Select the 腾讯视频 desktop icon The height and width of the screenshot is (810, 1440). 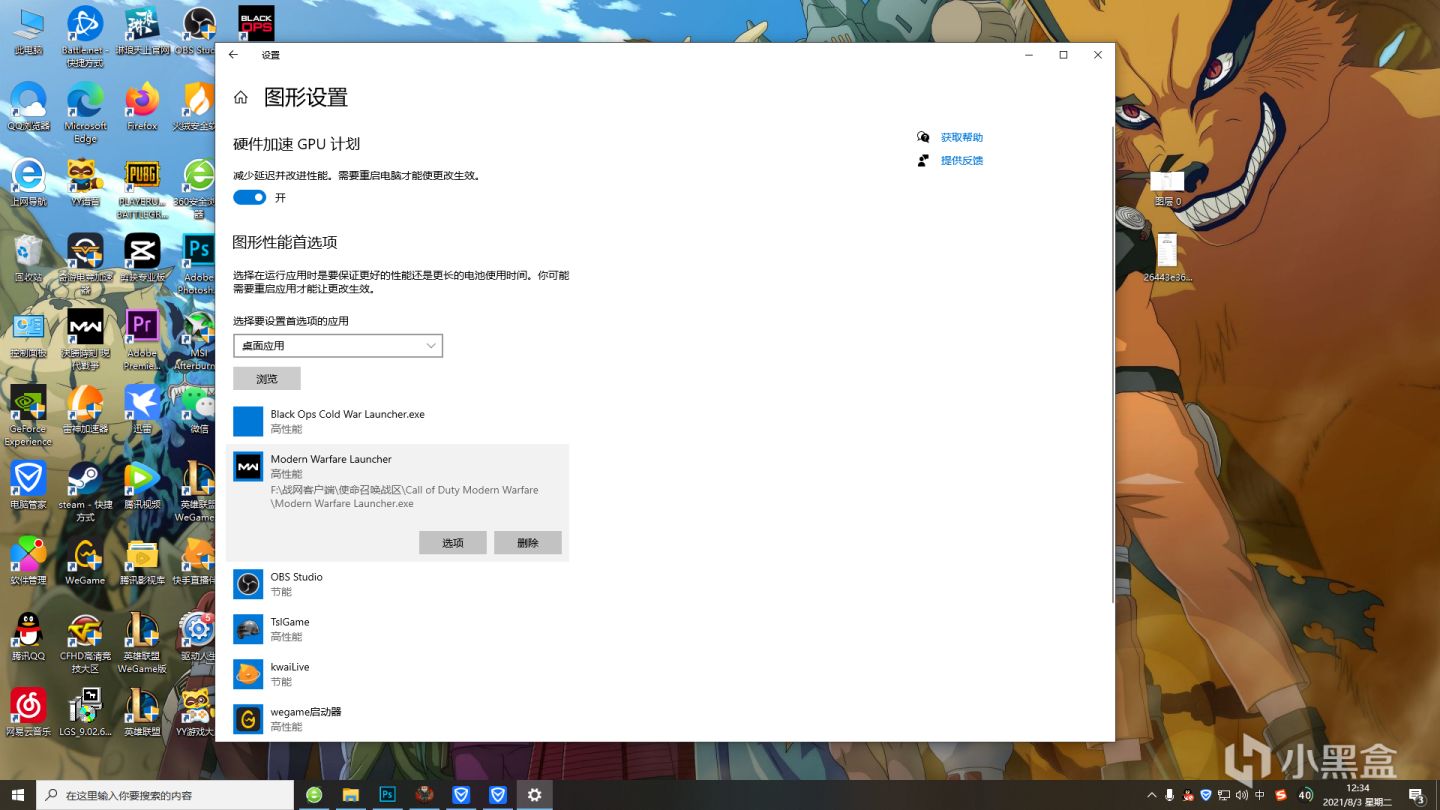(x=142, y=486)
